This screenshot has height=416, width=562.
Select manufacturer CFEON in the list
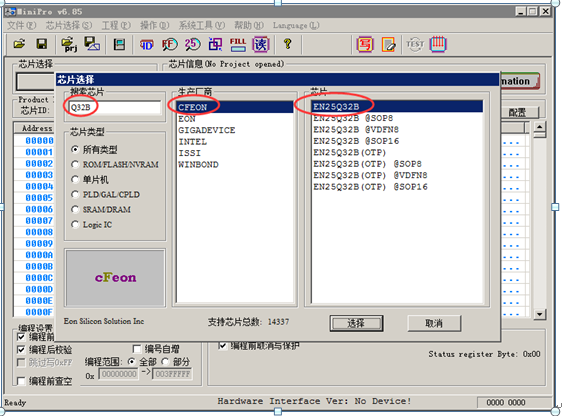[235, 107]
